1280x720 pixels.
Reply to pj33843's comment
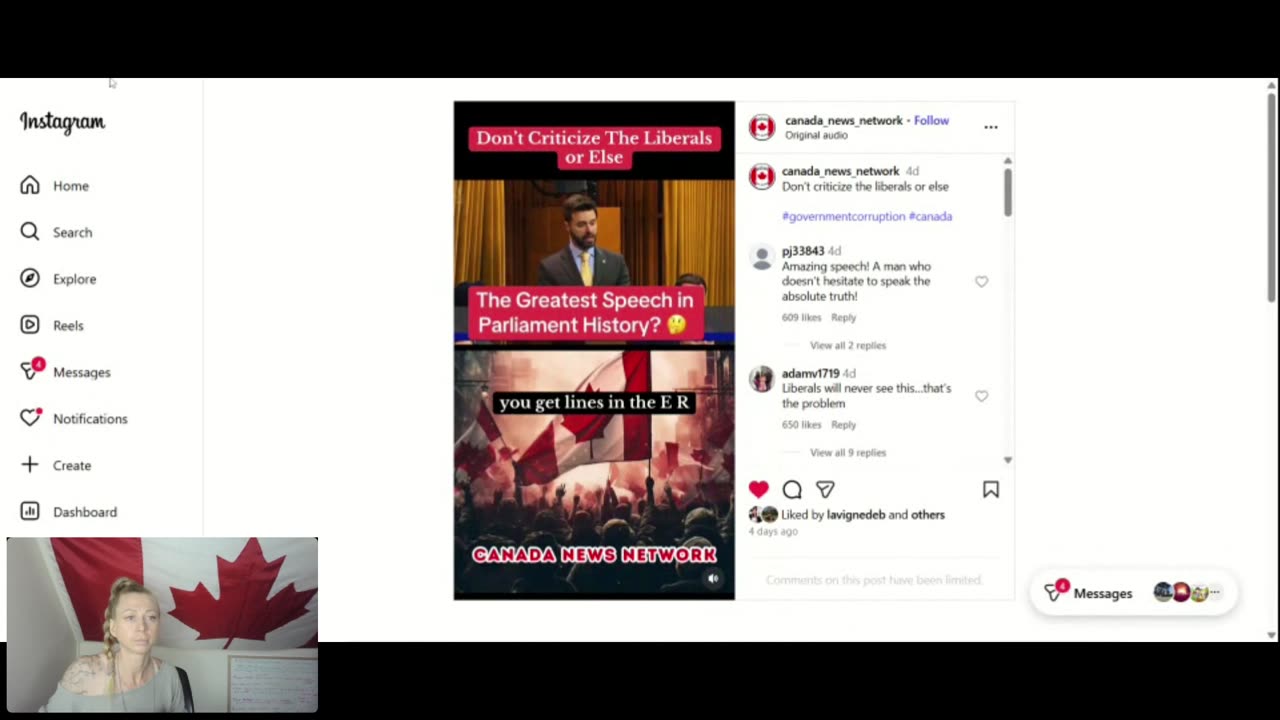[843, 317]
